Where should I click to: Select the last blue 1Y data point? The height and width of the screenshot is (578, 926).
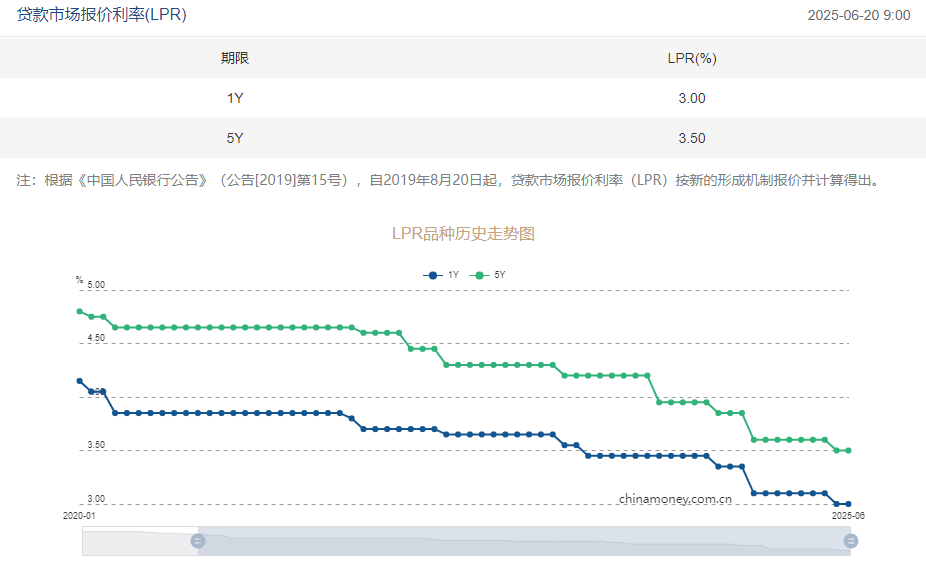pos(849,504)
